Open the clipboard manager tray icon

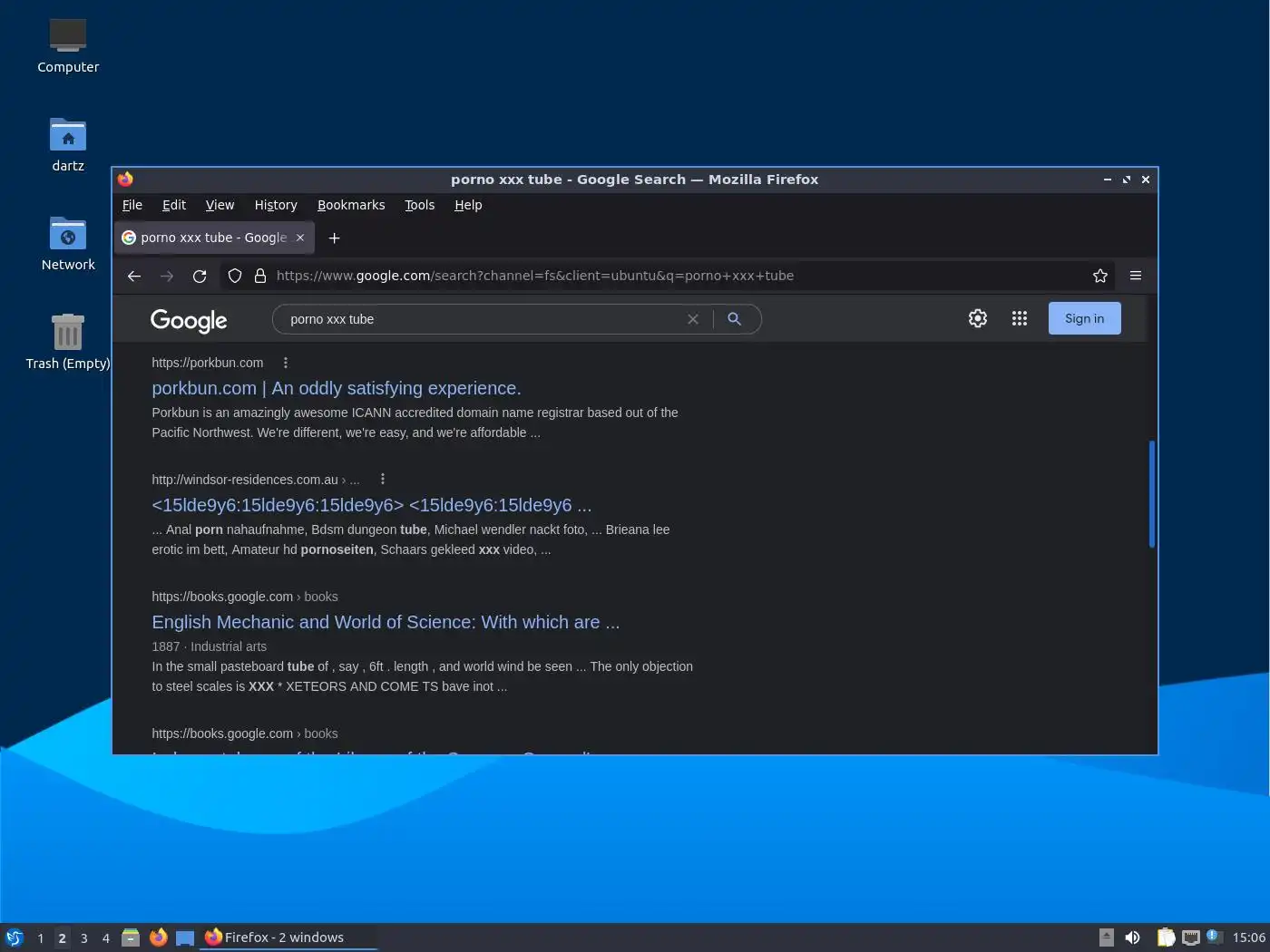coord(1166,937)
